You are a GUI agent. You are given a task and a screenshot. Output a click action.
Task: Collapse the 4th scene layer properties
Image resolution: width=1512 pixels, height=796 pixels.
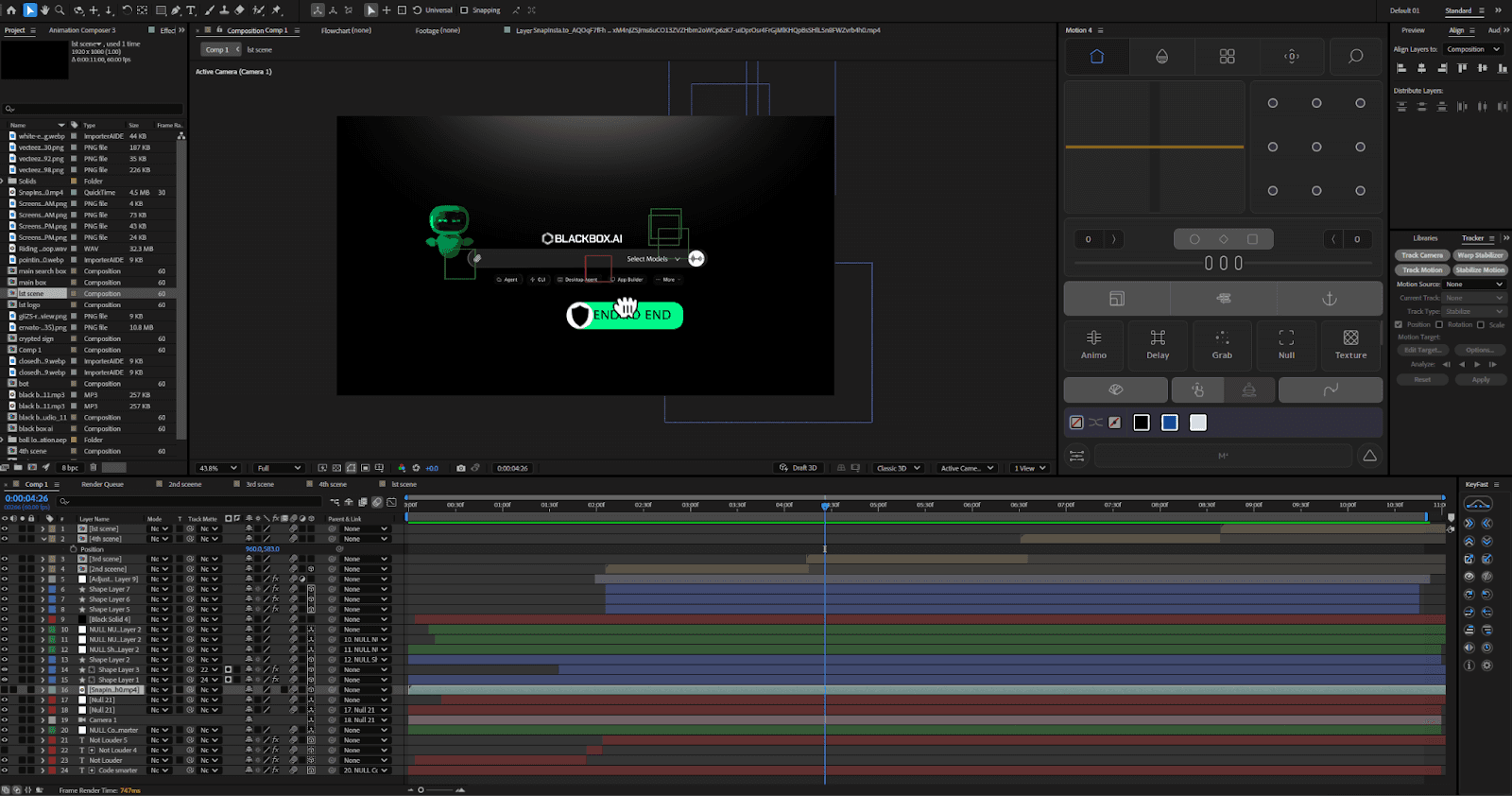[43, 539]
